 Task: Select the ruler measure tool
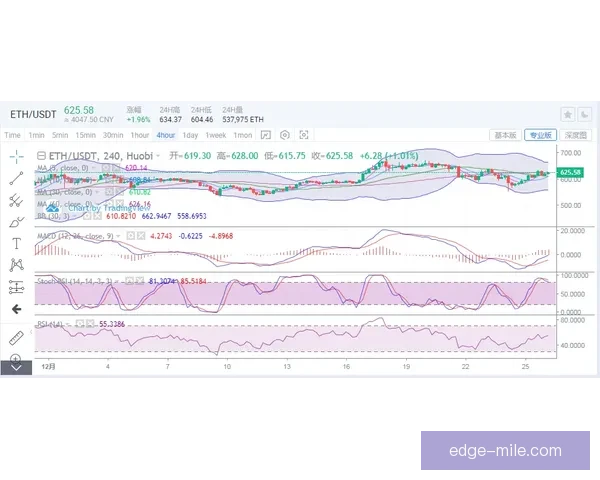pos(16,338)
